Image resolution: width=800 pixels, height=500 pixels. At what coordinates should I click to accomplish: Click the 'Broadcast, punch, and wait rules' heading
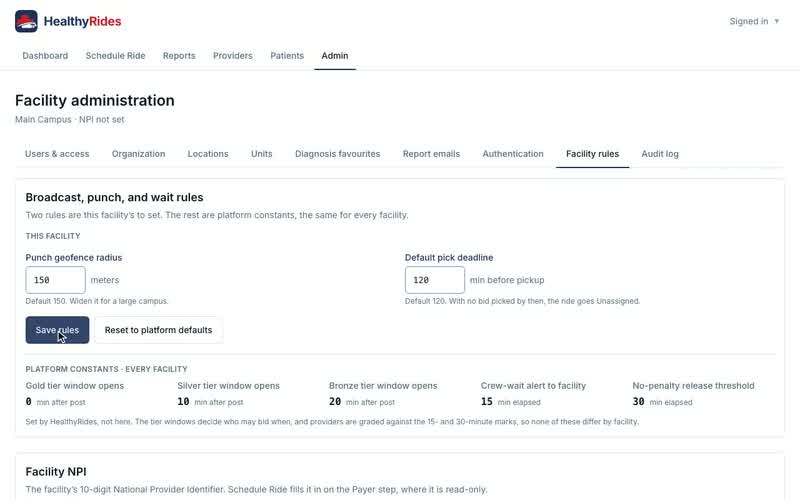[x=114, y=197]
